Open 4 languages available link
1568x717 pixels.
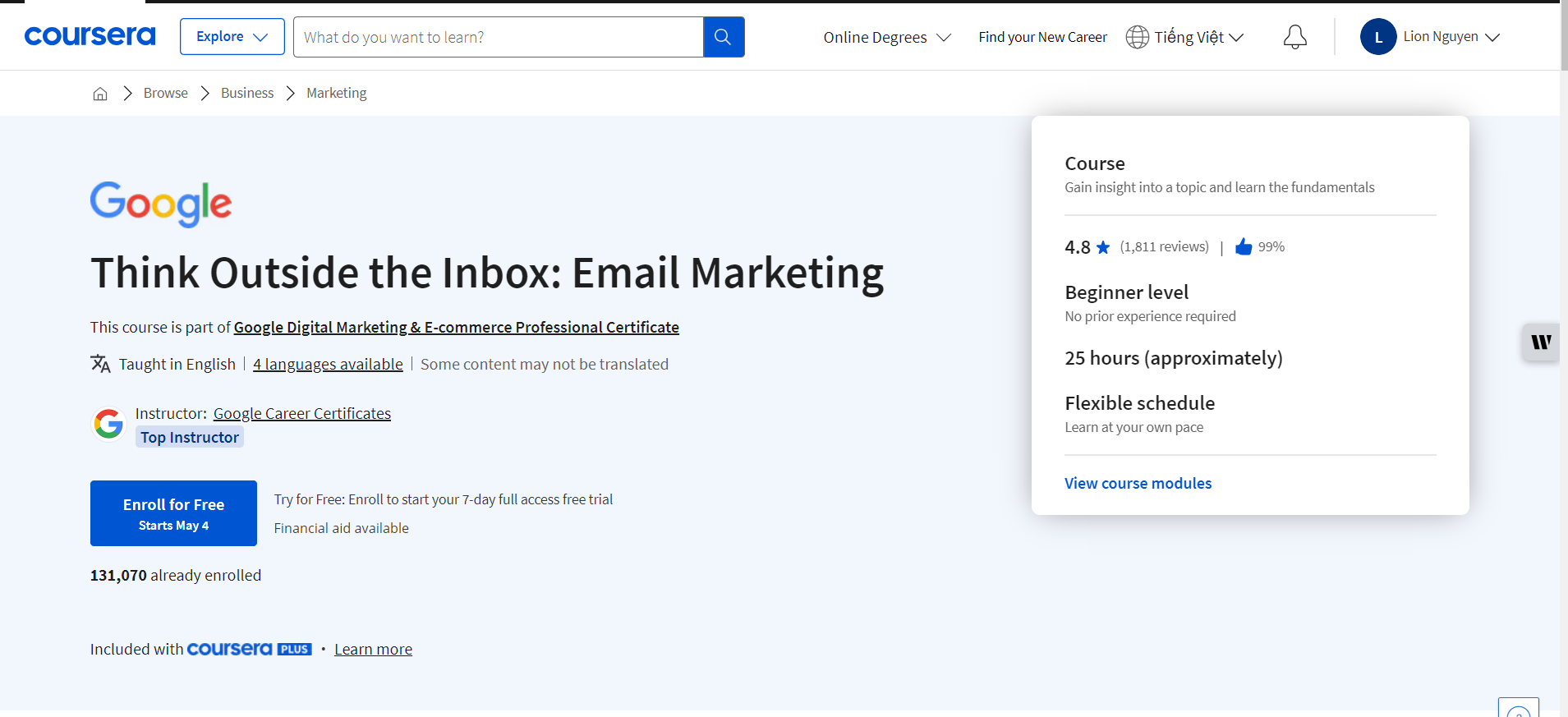328,364
